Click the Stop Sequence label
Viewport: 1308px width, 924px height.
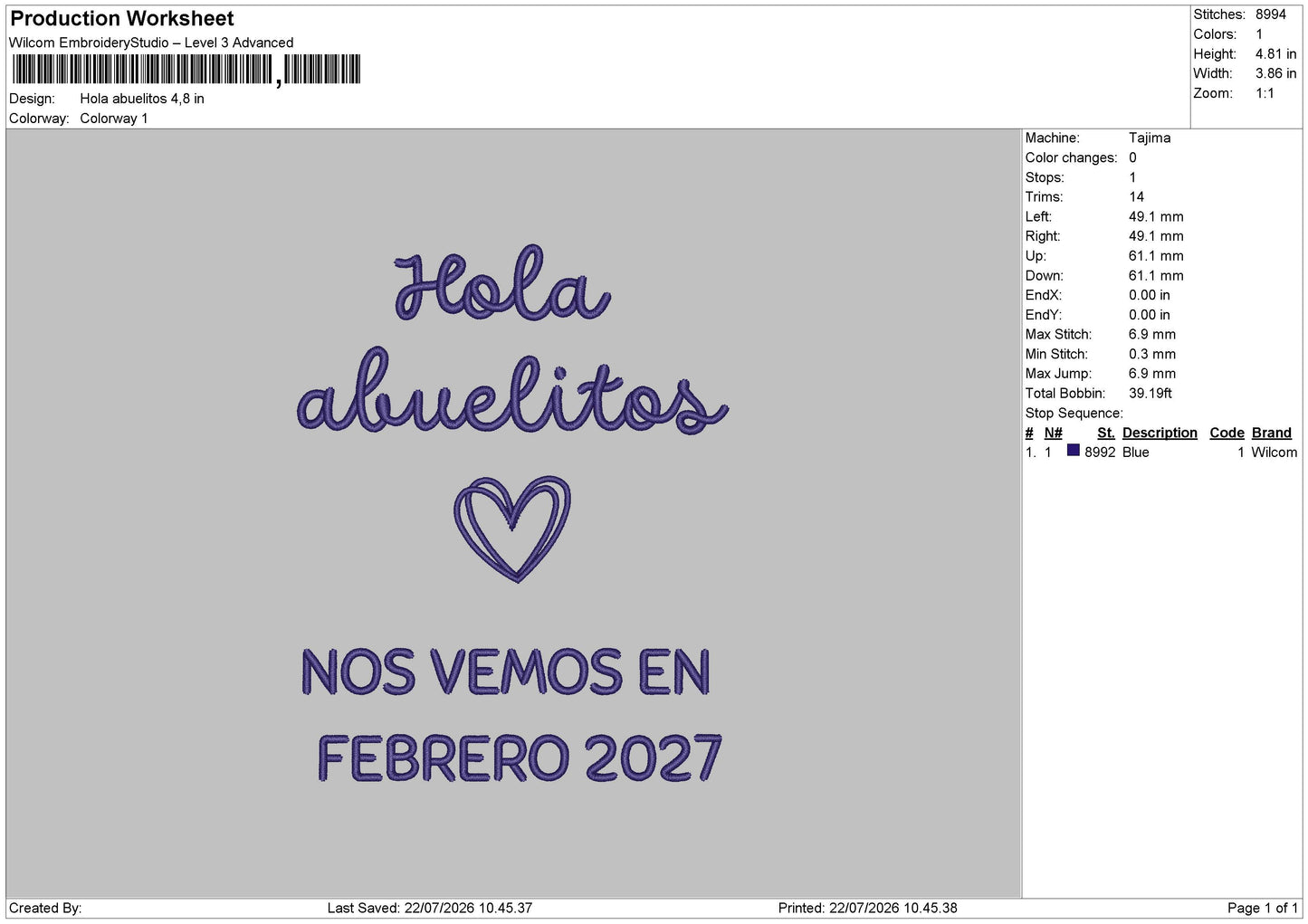(x=1074, y=413)
